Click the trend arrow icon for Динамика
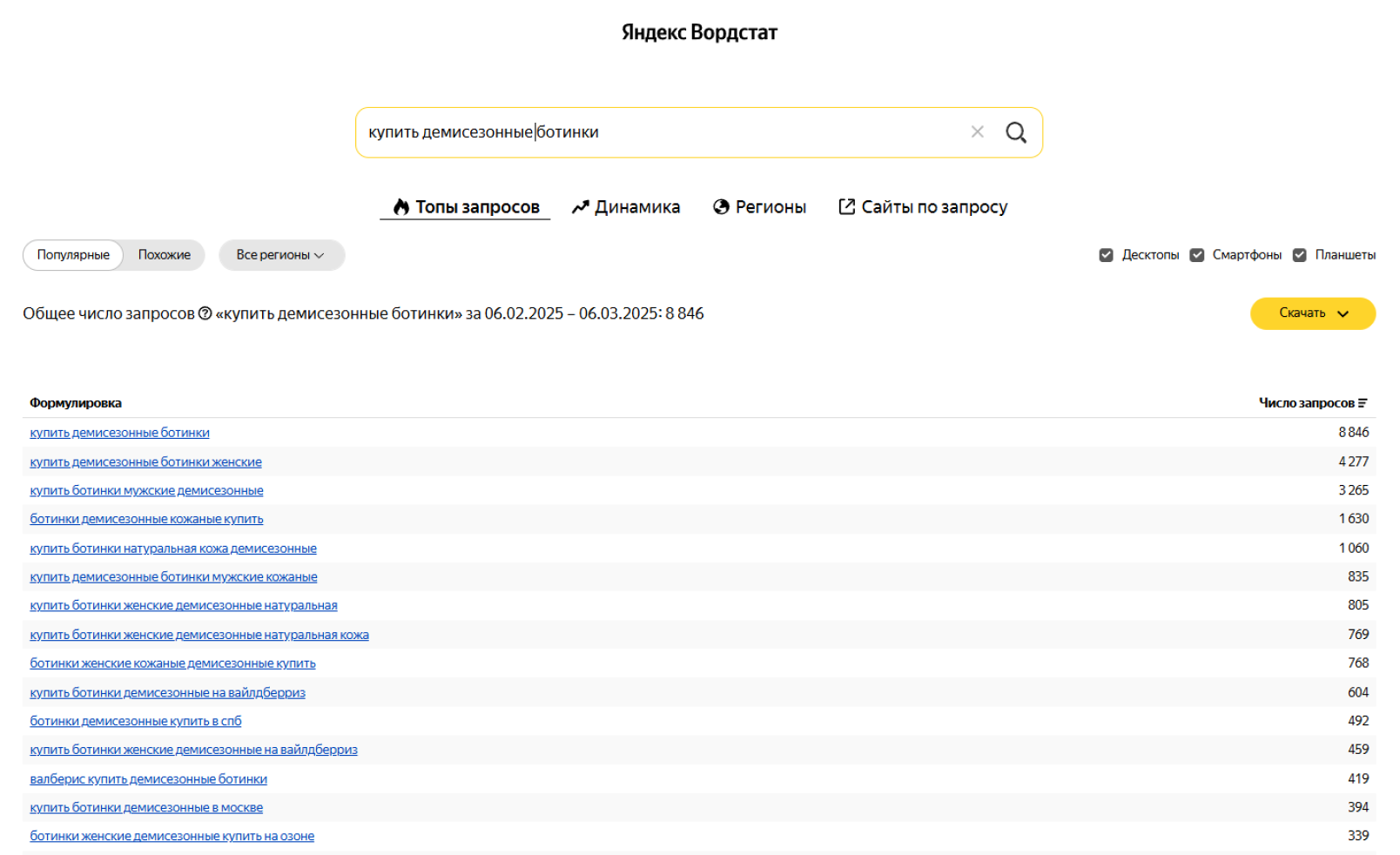The width and height of the screenshot is (1400, 855). 580,207
